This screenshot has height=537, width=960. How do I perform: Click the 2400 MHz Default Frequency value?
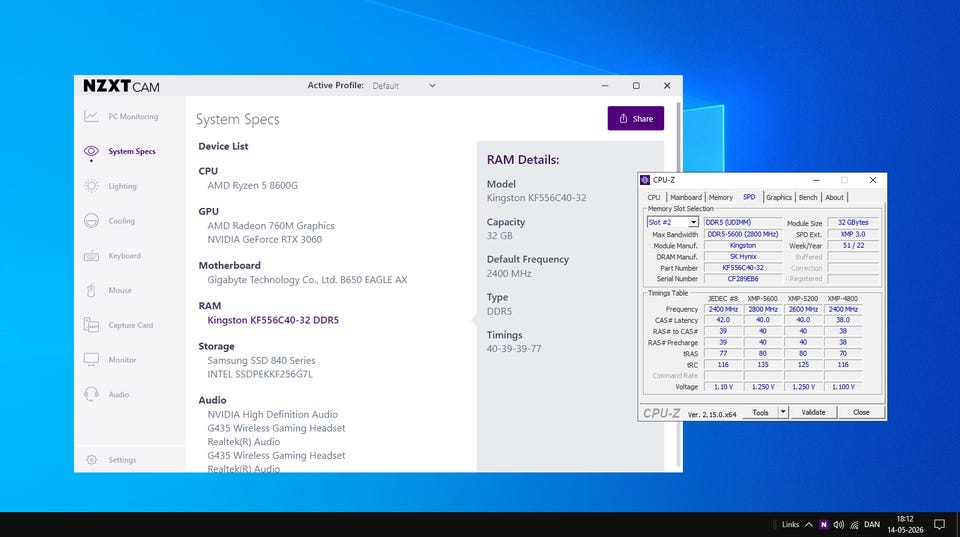(x=509, y=274)
